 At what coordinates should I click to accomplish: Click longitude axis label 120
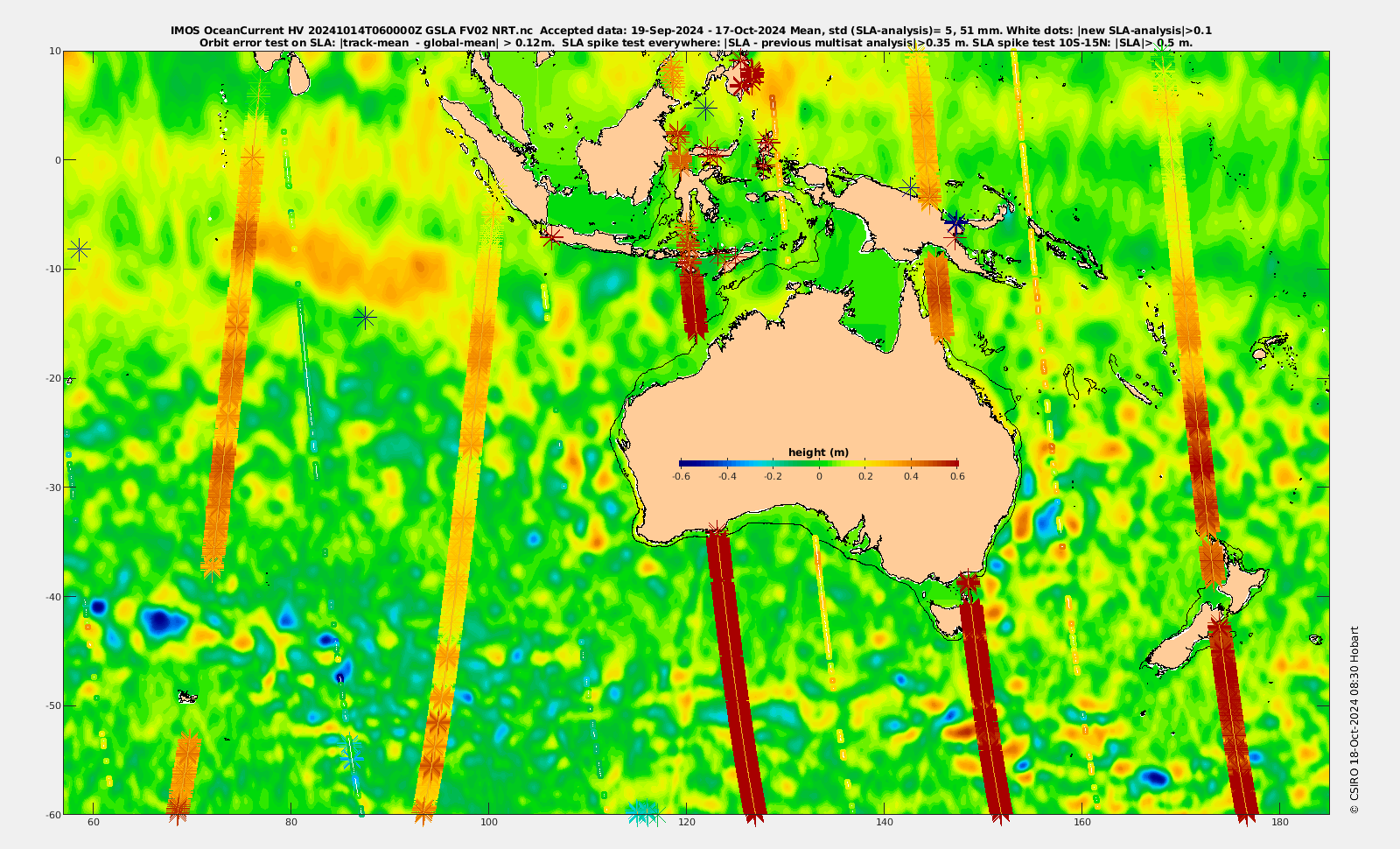[x=687, y=822]
